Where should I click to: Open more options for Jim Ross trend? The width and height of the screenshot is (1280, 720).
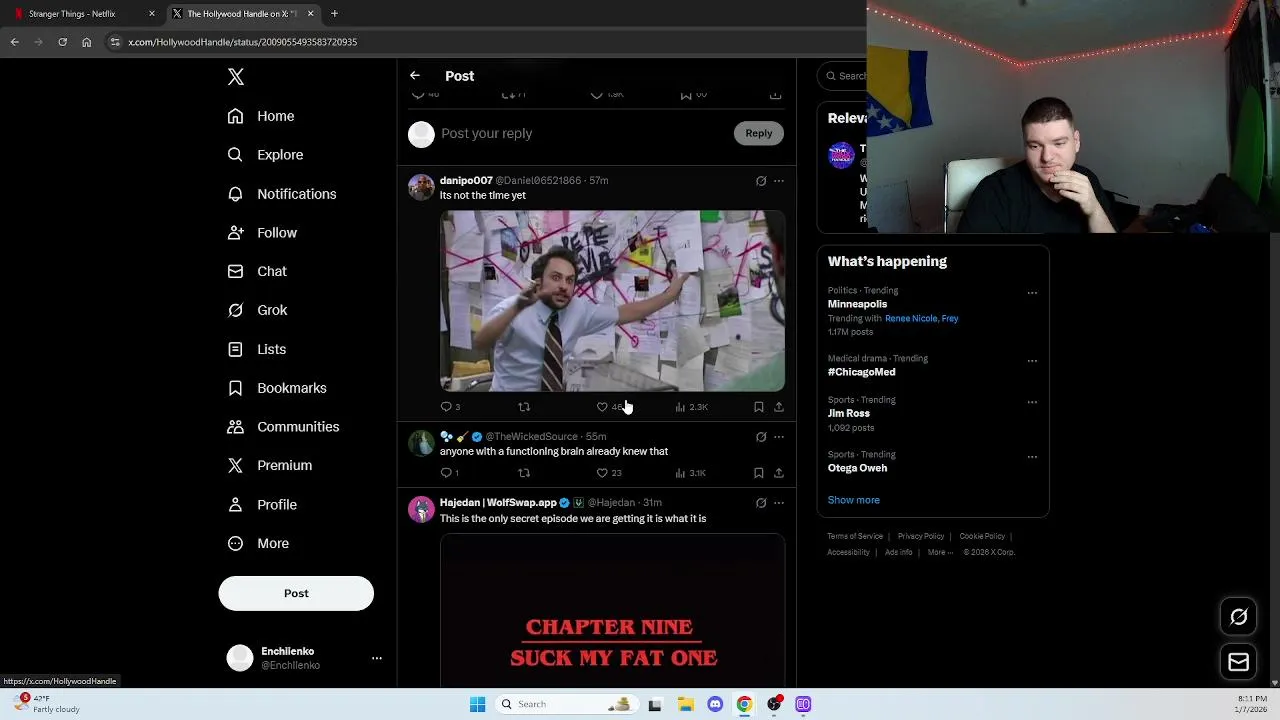click(x=1032, y=403)
